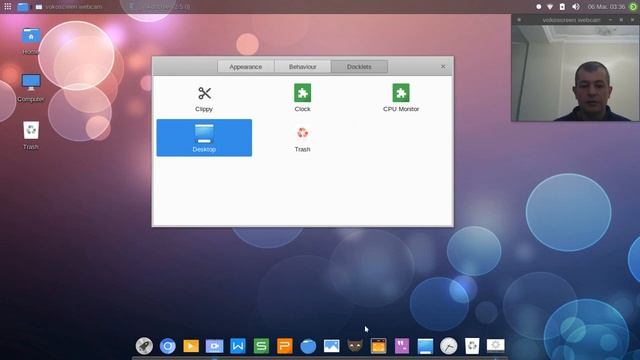The image size is (640, 360).
Task: Open the video camera recorder dock icon
Action: 214,346
